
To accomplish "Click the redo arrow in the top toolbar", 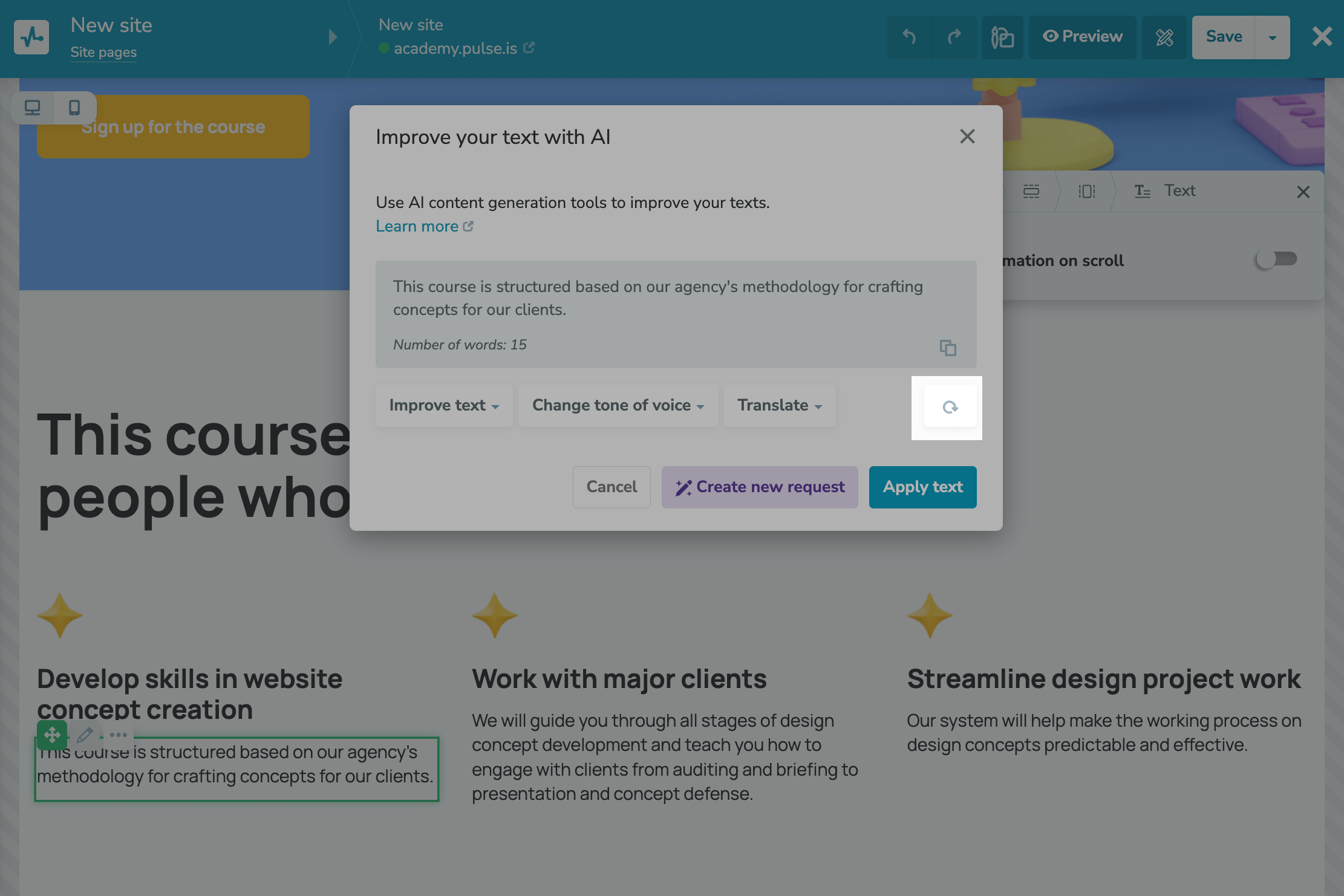I will [x=954, y=37].
